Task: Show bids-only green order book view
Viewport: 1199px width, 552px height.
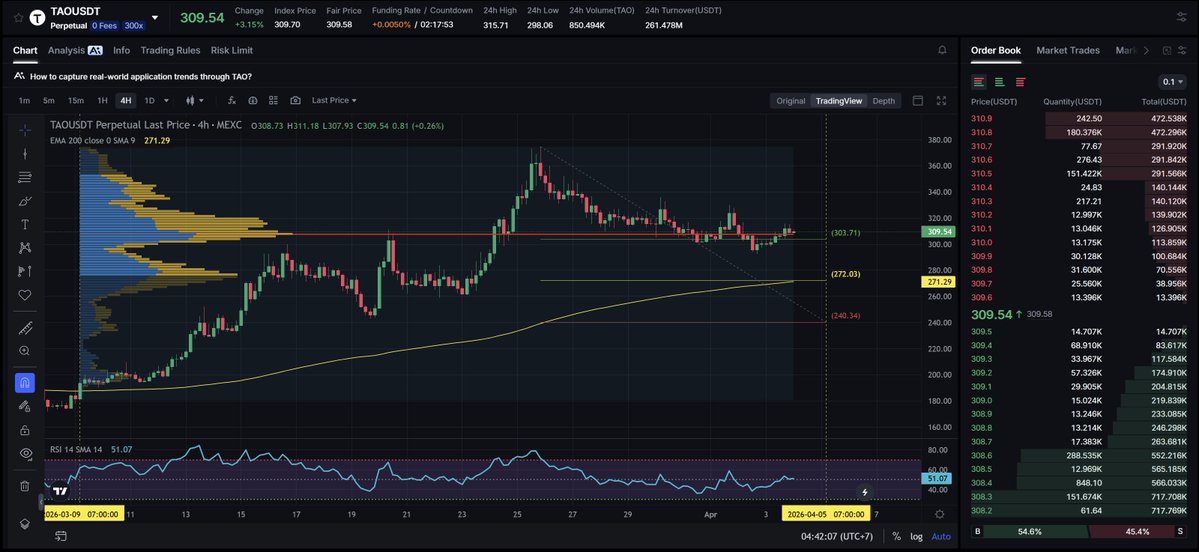Action: point(999,82)
